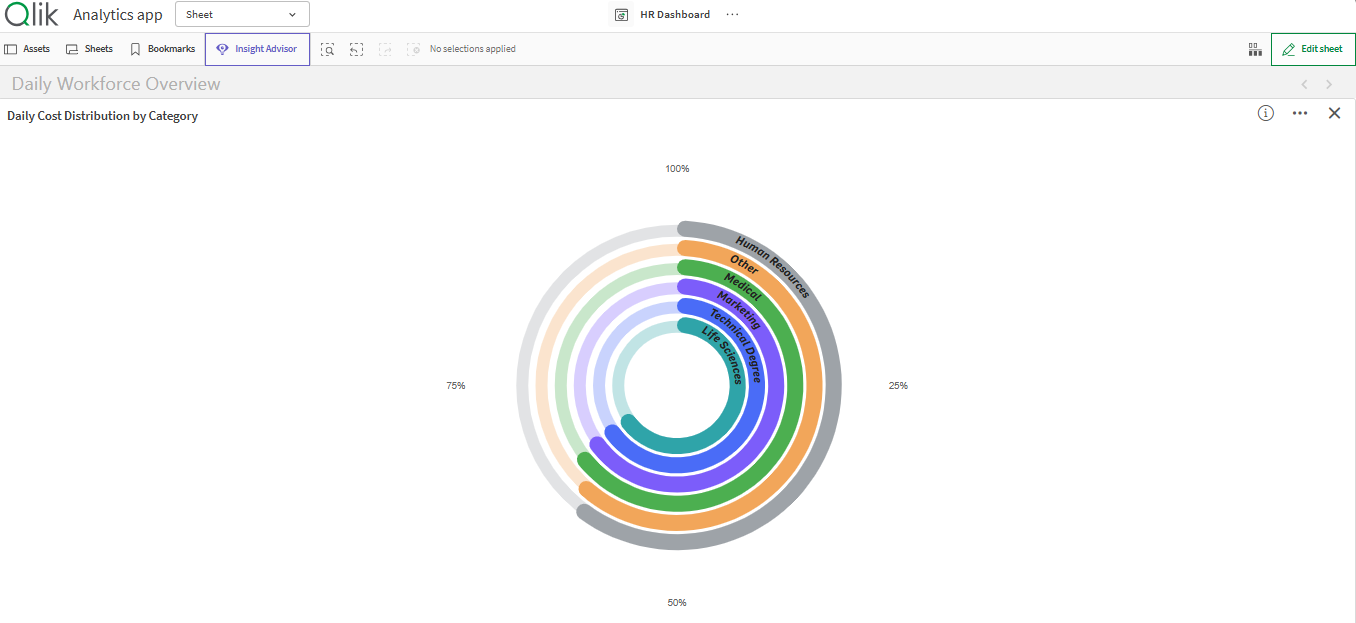The image size is (1356, 623).
Task: Open the Smart Search icon
Action: (327, 49)
